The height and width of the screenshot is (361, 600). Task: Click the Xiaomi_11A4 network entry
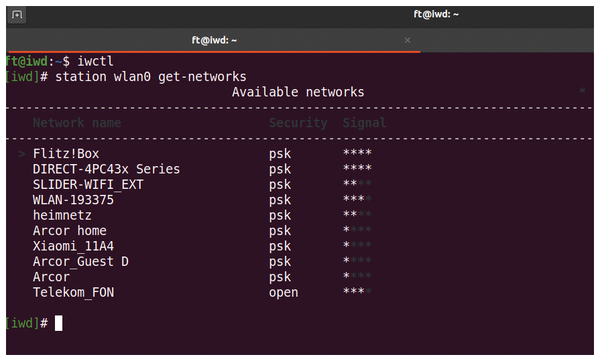pyautogui.click(x=73, y=246)
